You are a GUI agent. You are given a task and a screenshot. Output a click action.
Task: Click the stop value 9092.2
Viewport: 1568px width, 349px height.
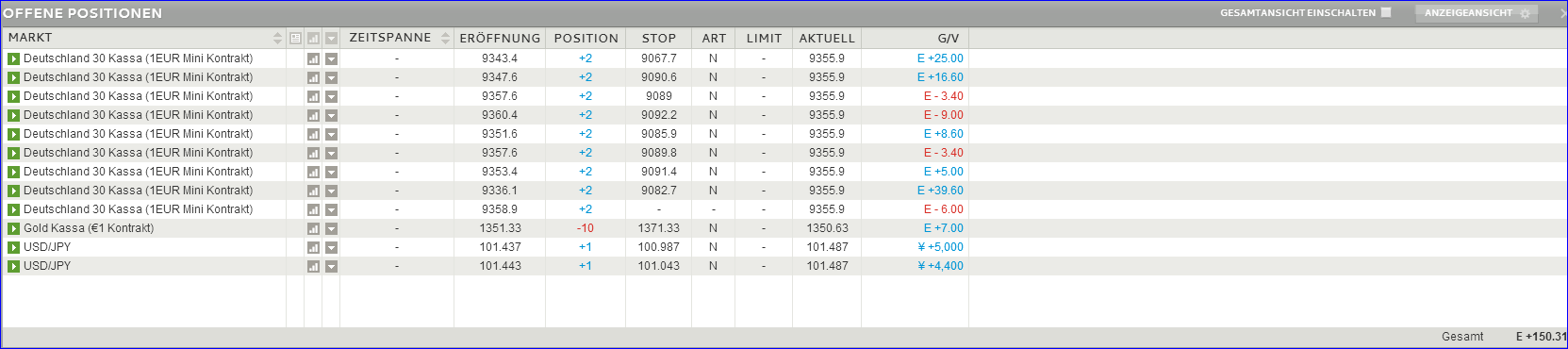click(659, 115)
